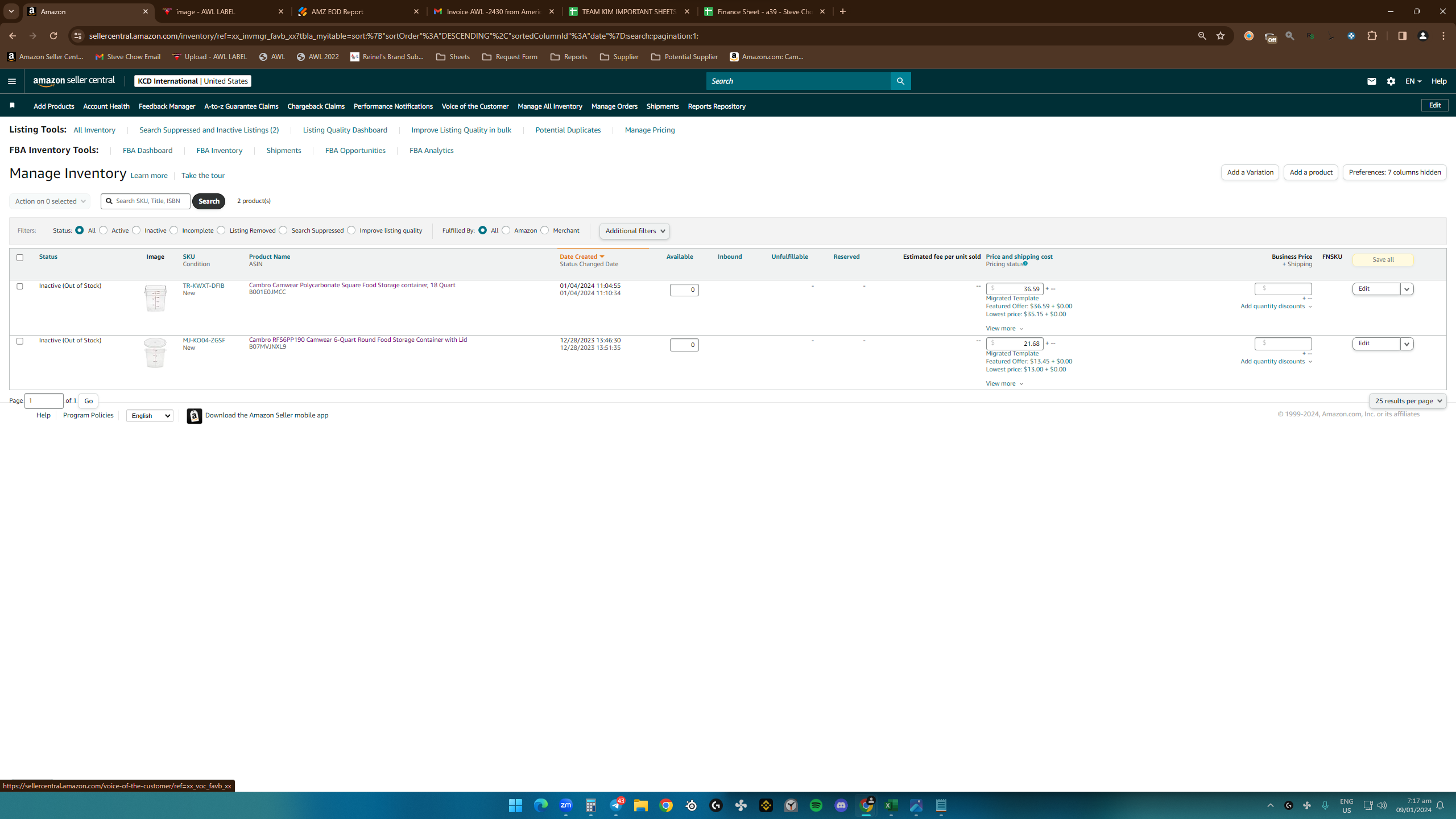
Task: Select the Listing Removed status filter
Action: [x=221, y=230]
